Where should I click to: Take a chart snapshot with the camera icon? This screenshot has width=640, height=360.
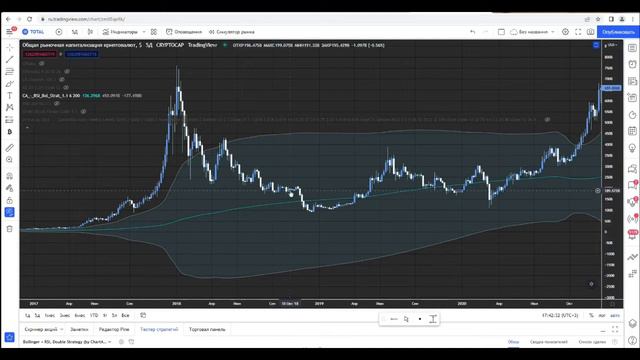(x=591, y=32)
